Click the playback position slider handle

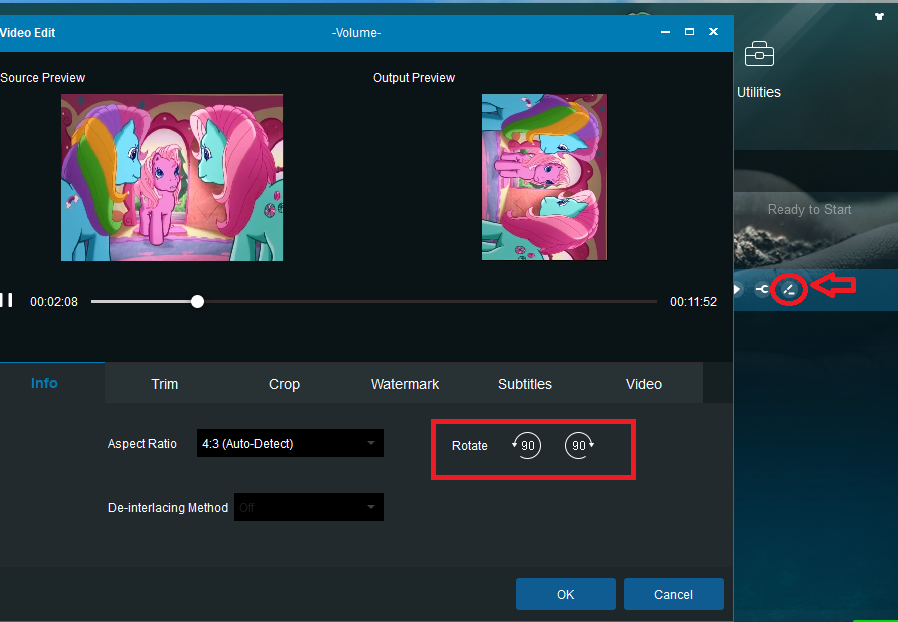[198, 302]
